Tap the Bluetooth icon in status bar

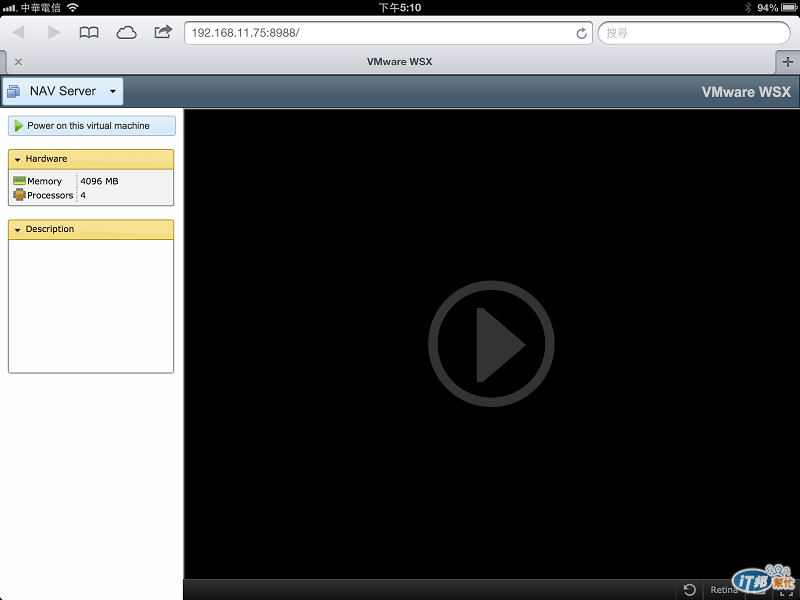coord(748,8)
